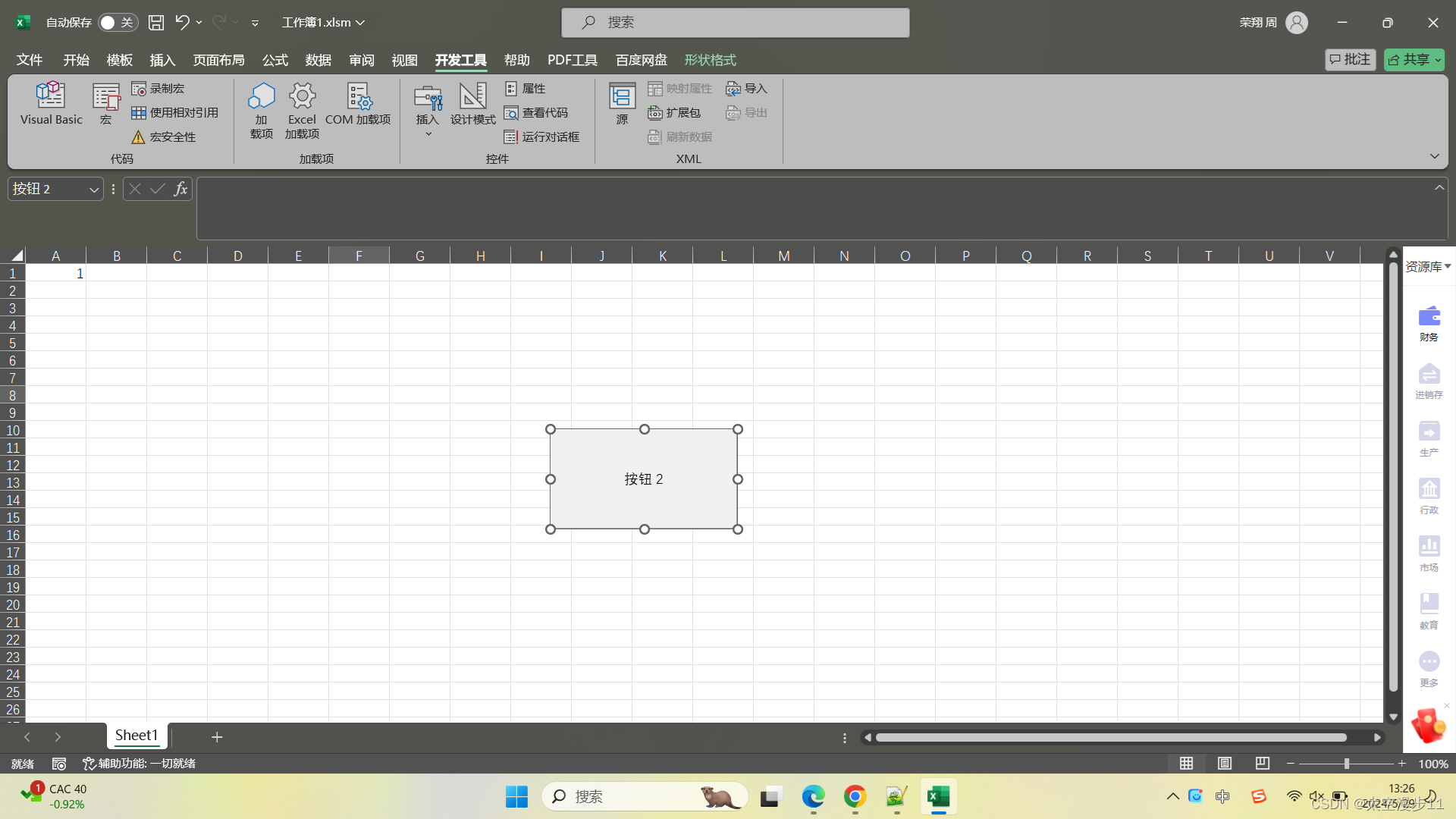Click 宏安全性 warning icon
Viewport: 1456px width, 819px height.
click(x=138, y=137)
